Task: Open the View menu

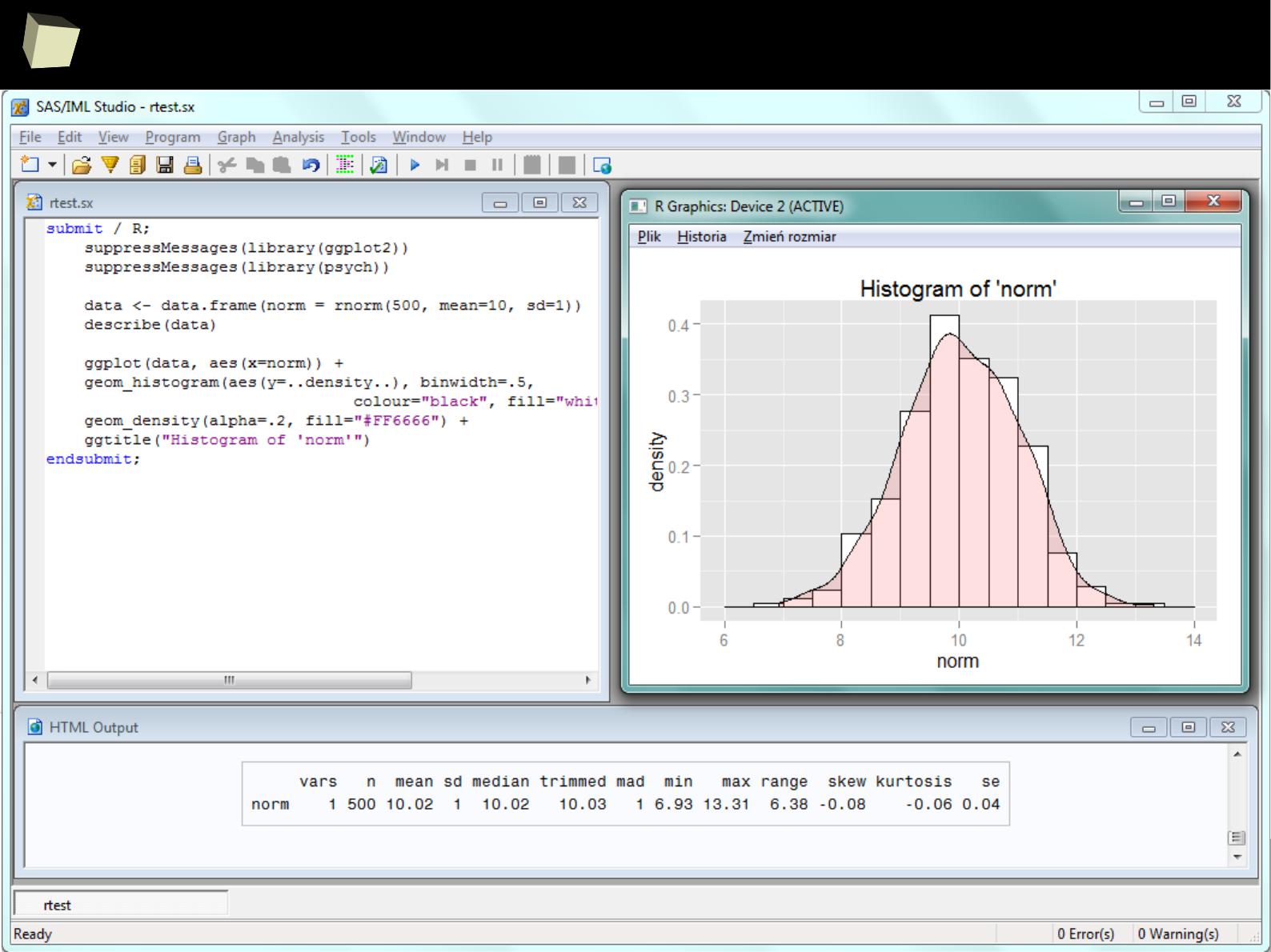Action: pos(113,137)
